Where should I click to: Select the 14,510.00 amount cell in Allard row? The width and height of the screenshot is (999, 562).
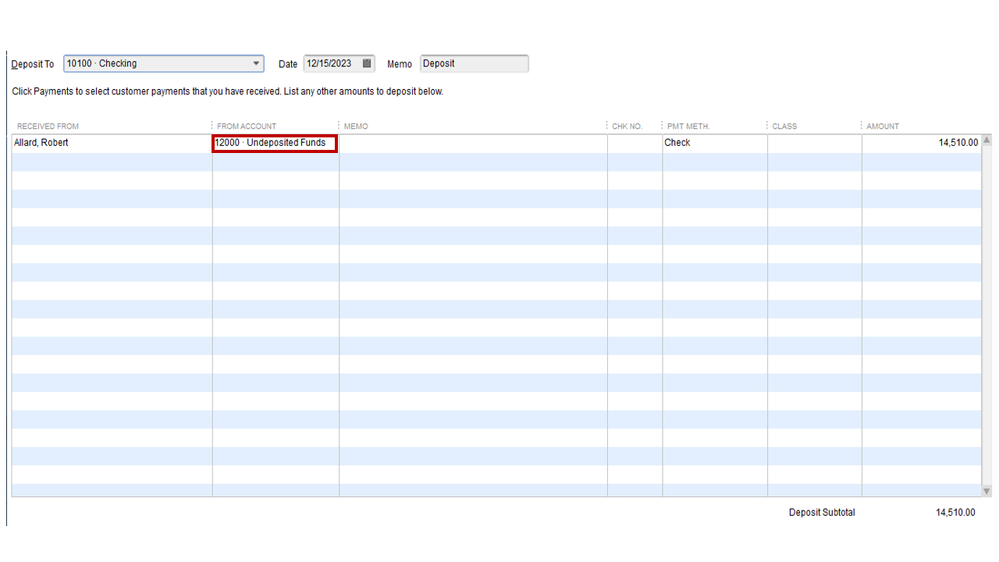point(921,143)
